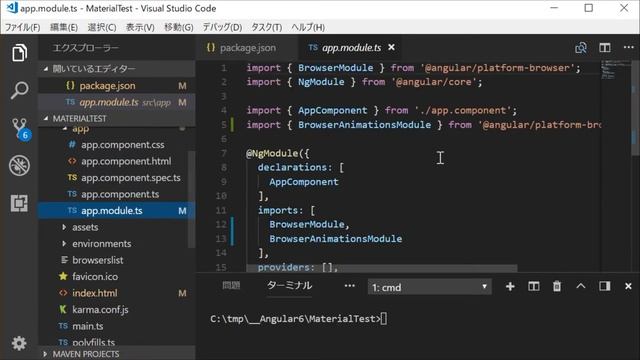Open the Debug view in activity bar

(19, 166)
